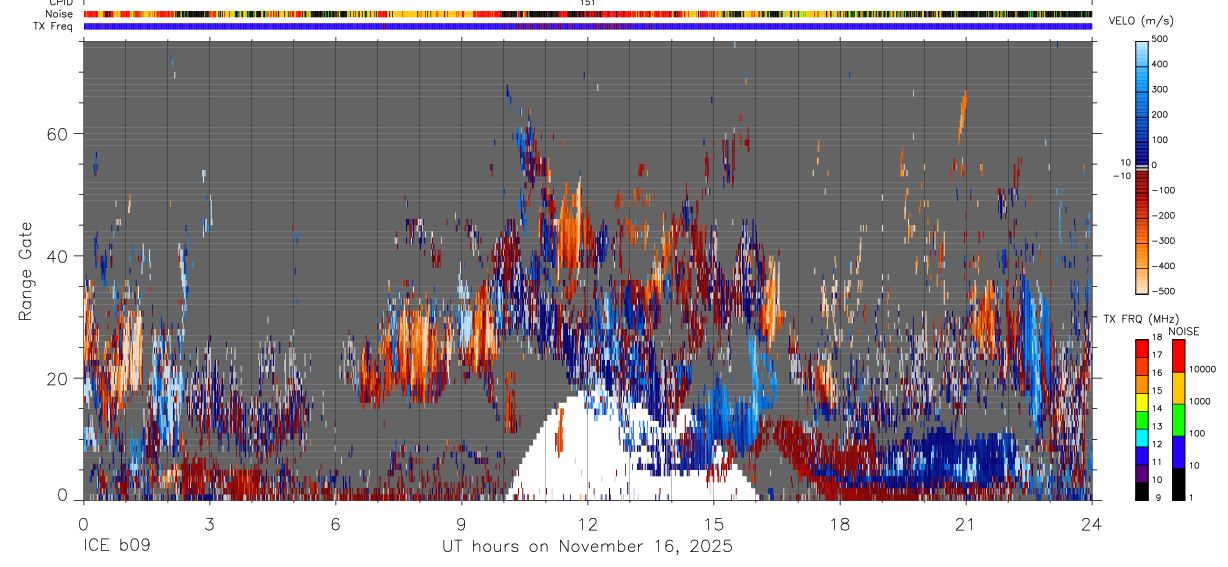Click the 500 label on velocity colorbar
This screenshot has height=567, width=1228.
click(x=1162, y=39)
